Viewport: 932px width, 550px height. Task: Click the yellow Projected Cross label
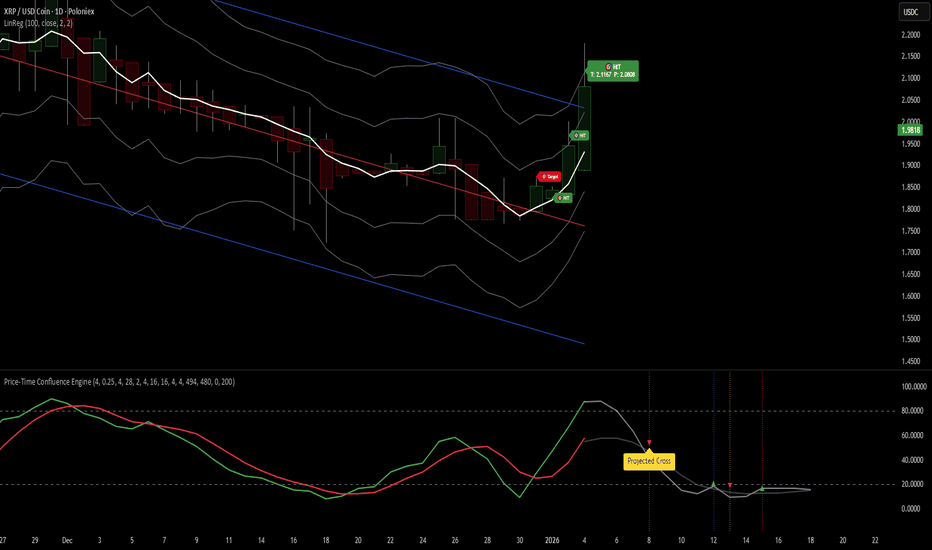pos(649,461)
